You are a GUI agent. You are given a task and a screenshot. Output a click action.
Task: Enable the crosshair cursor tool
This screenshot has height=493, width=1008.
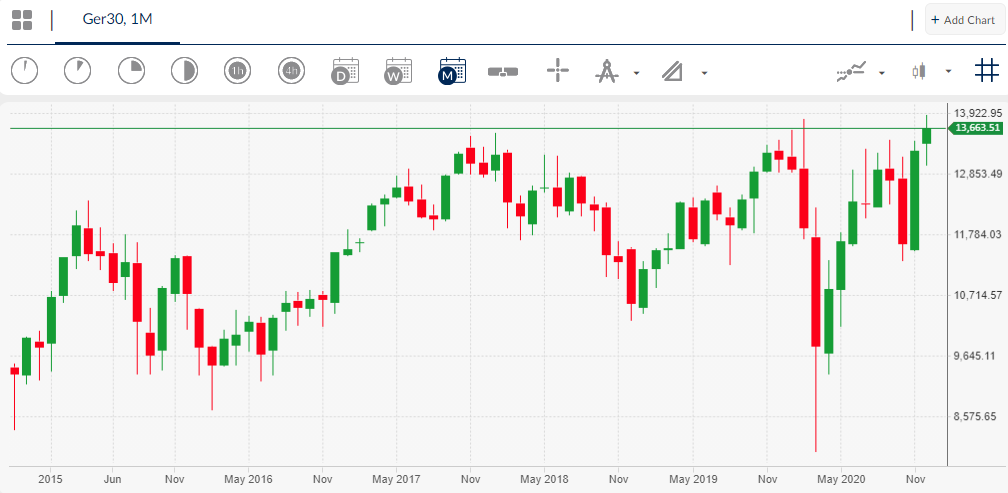(x=558, y=70)
